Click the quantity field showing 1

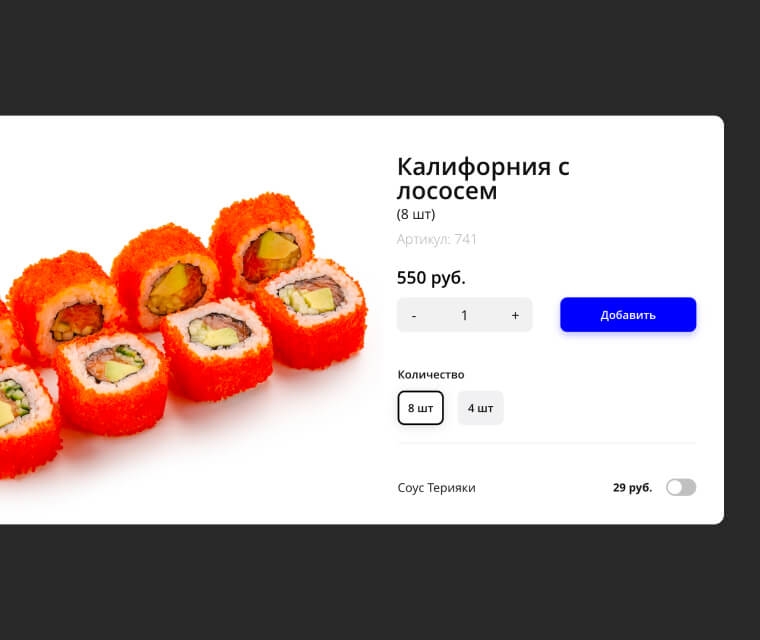coord(464,316)
